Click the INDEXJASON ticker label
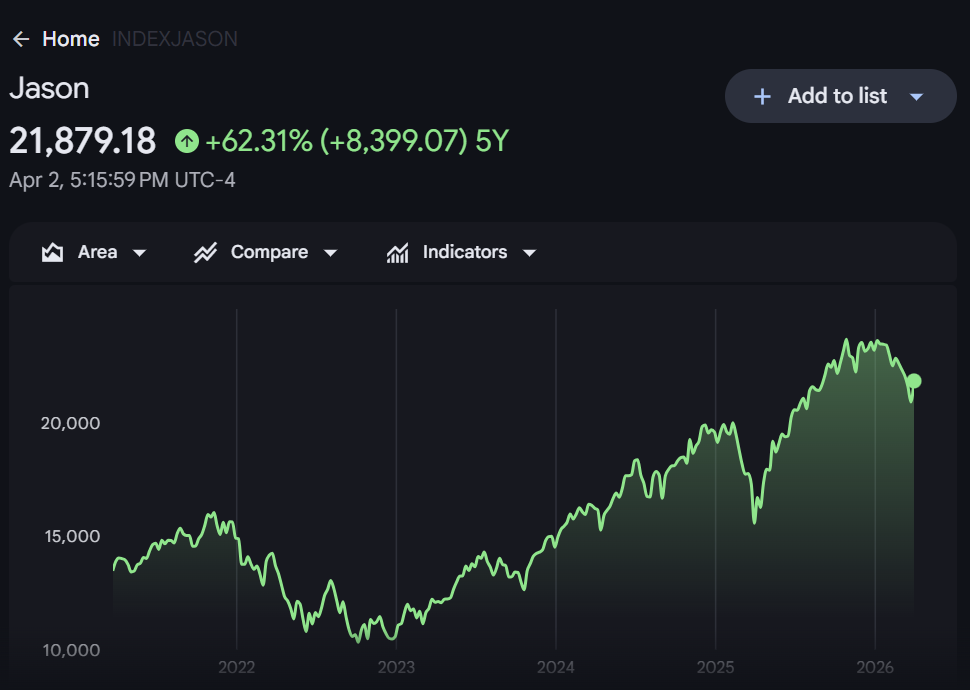The width and height of the screenshot is (970, 690). 175,39
